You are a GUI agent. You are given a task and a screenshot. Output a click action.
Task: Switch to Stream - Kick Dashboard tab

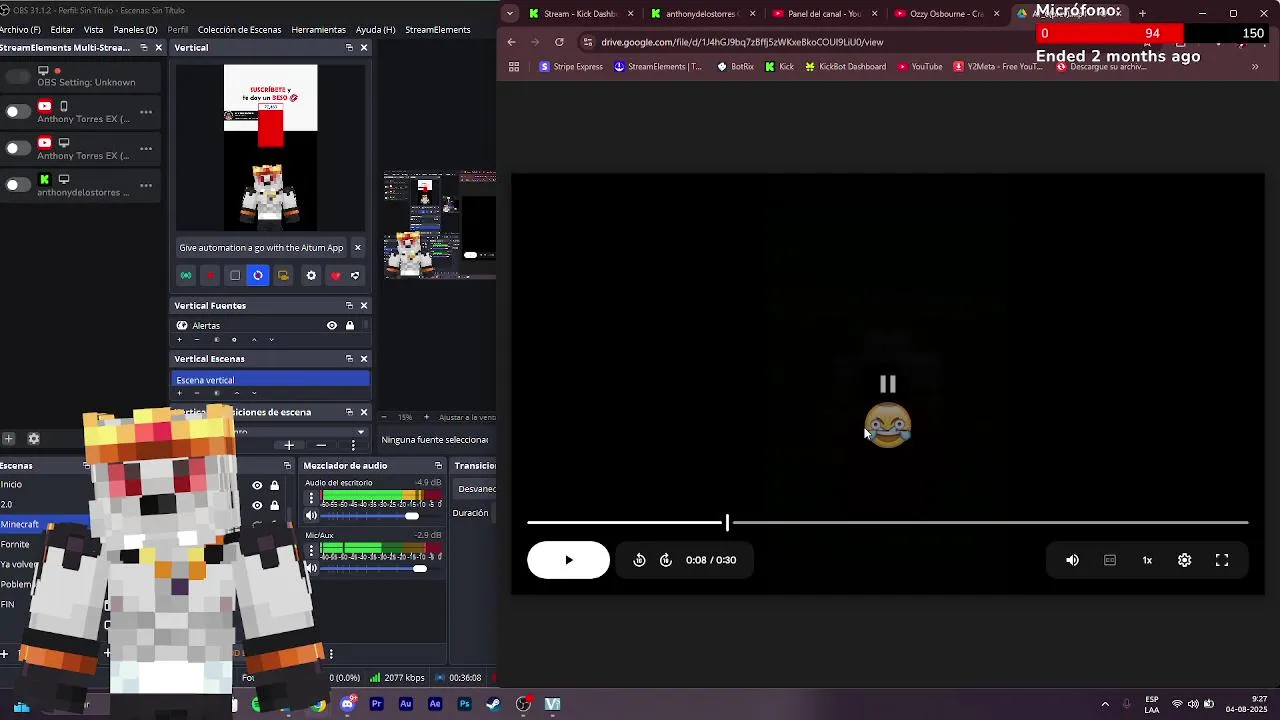click(579, 13)
